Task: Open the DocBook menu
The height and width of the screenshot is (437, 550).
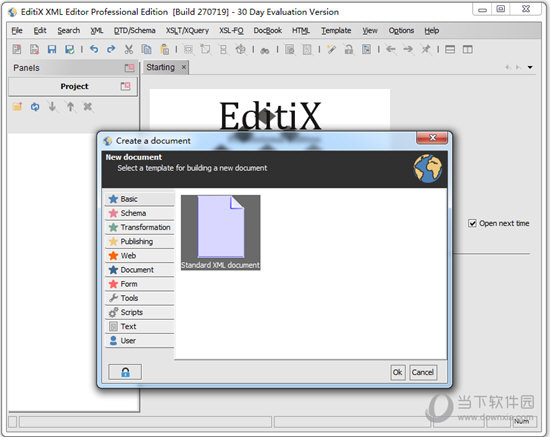Action: (x=268, y=31)
